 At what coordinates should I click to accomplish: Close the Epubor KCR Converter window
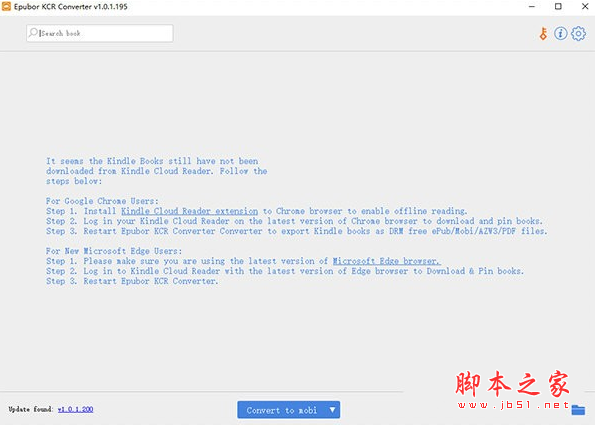tap(585, 6)
